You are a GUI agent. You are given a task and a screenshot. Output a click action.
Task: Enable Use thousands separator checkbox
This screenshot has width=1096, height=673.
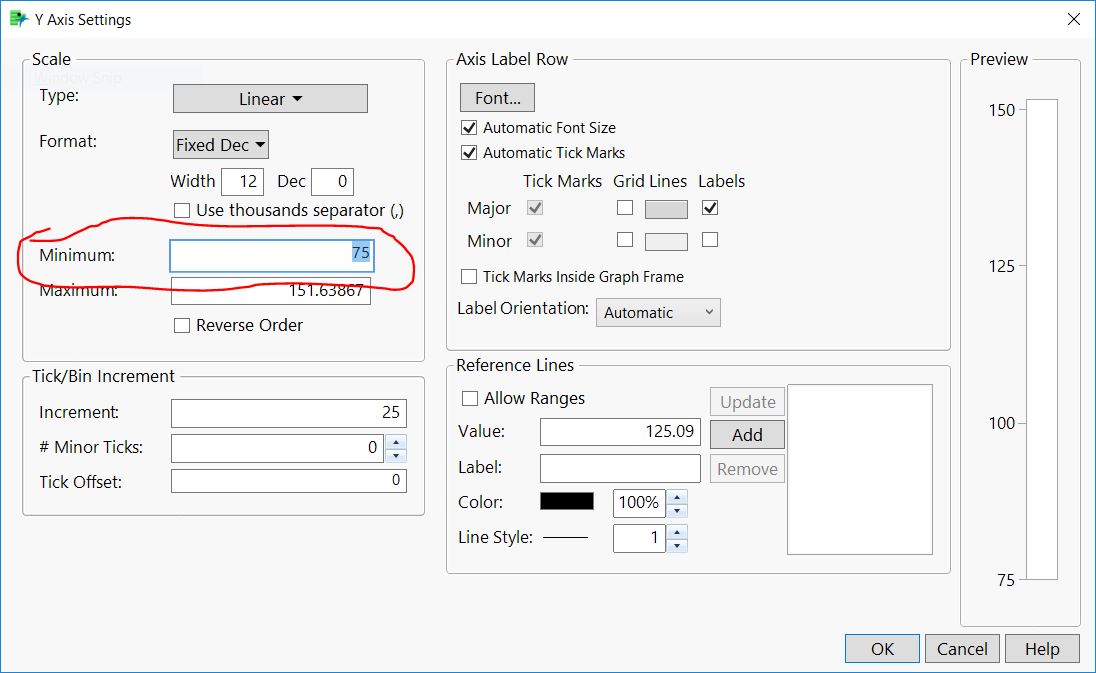tap(182, 211)
